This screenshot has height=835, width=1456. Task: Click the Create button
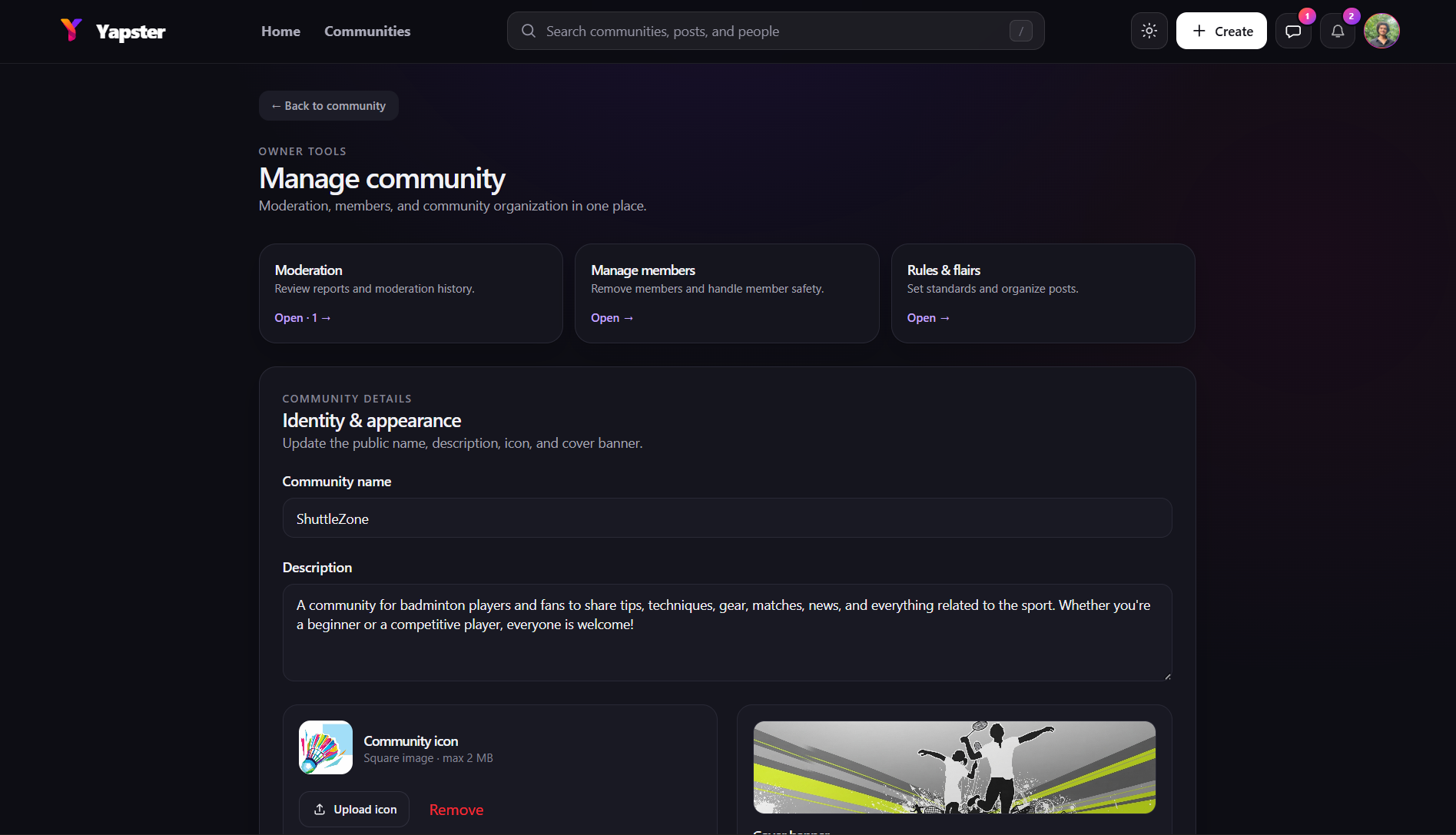pyautogui.click(x=1221, y=31)
